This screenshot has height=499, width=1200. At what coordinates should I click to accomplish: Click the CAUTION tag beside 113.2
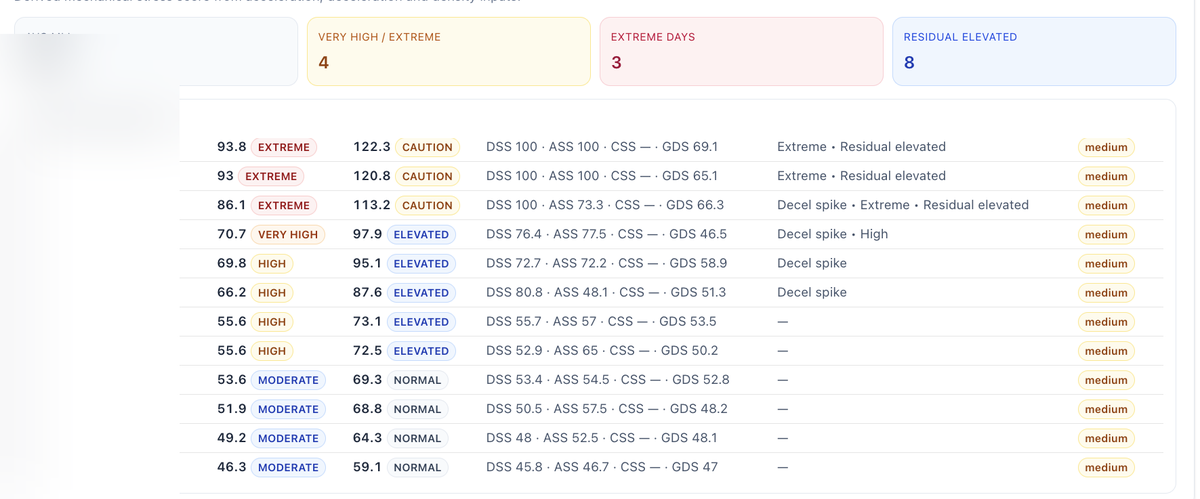[x=427, y=205]
